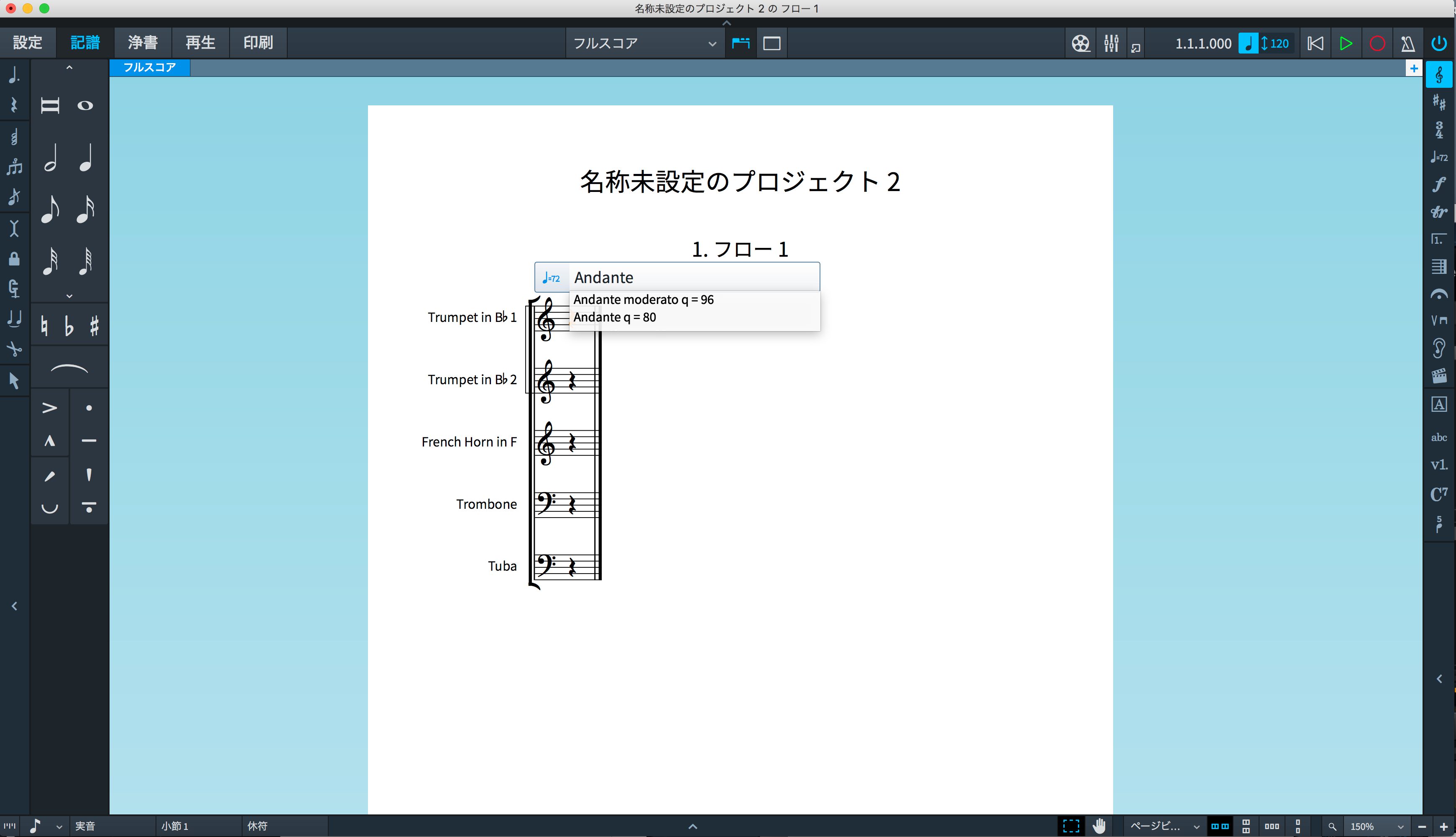Switch to 印刷 mode

click(x=258, y=43)
